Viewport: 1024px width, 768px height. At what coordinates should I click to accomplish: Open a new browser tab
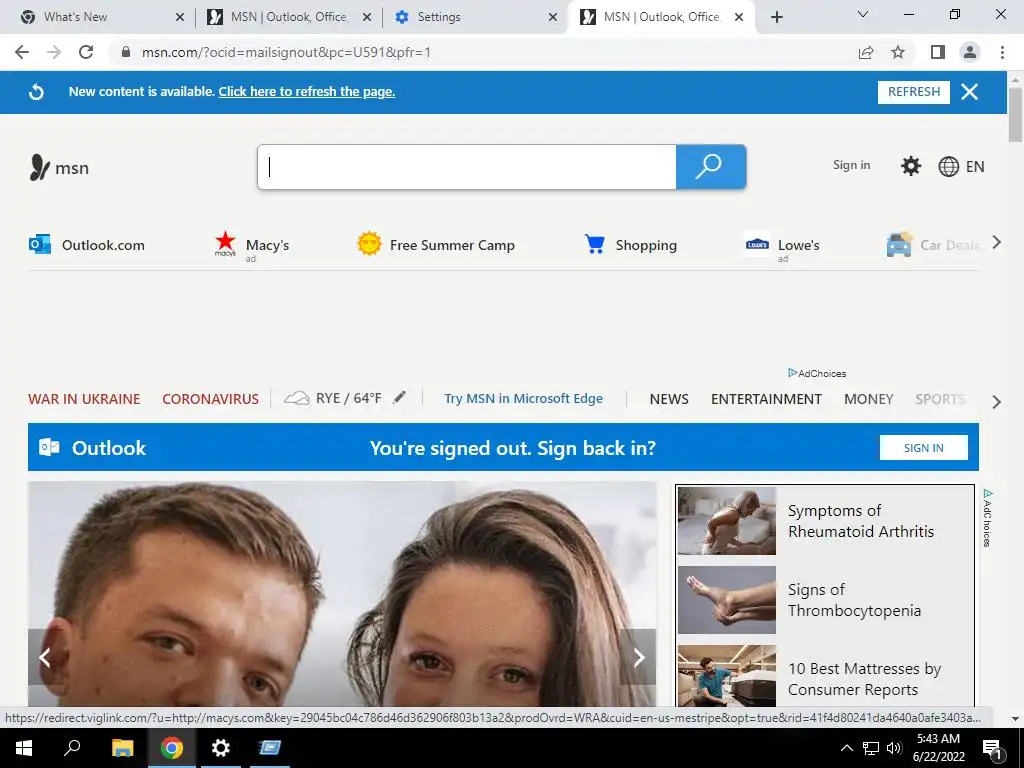[776, 17]
